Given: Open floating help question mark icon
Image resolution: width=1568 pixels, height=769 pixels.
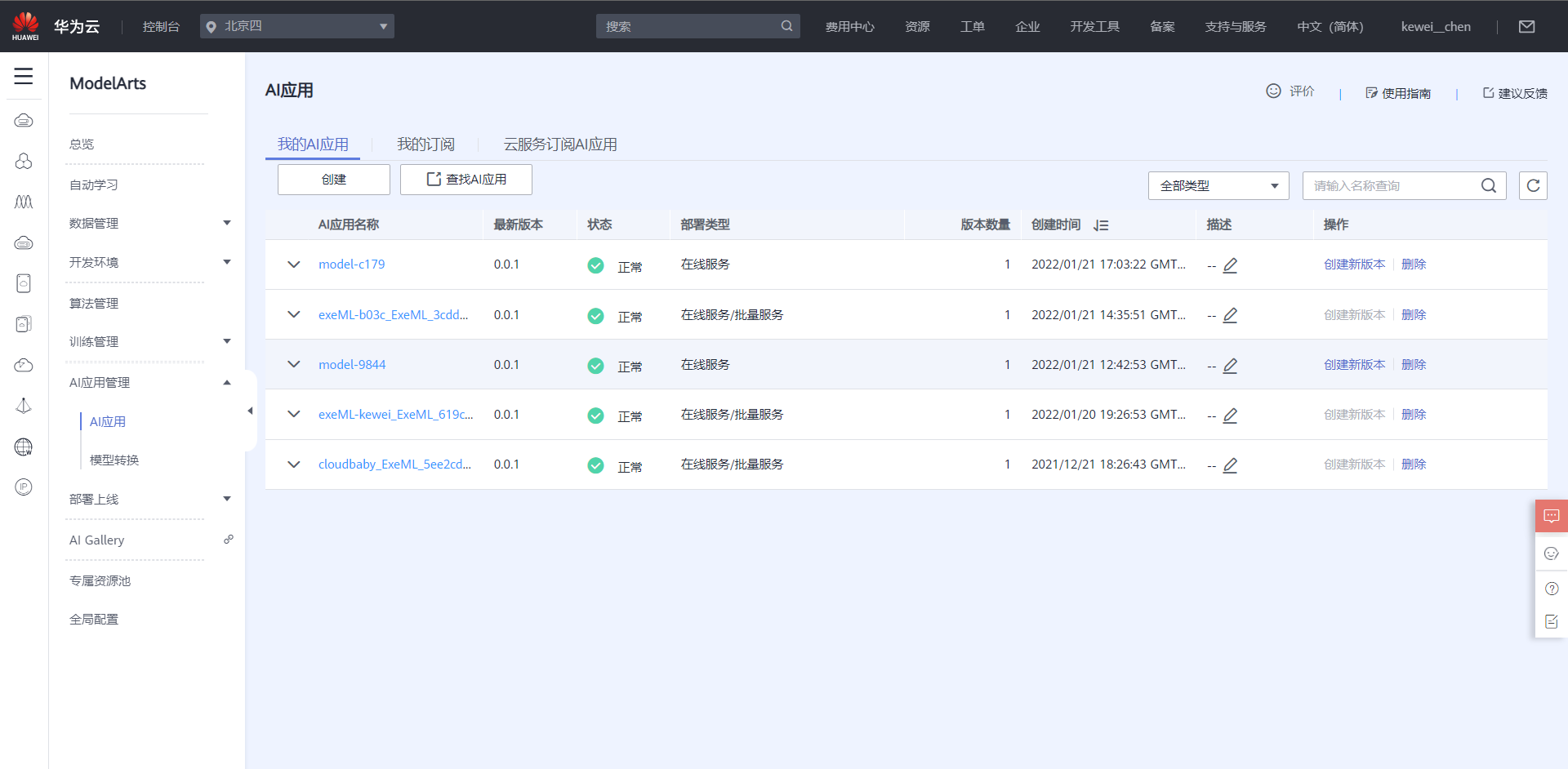Looking at the screenshot, I should tap(1552, 589).
